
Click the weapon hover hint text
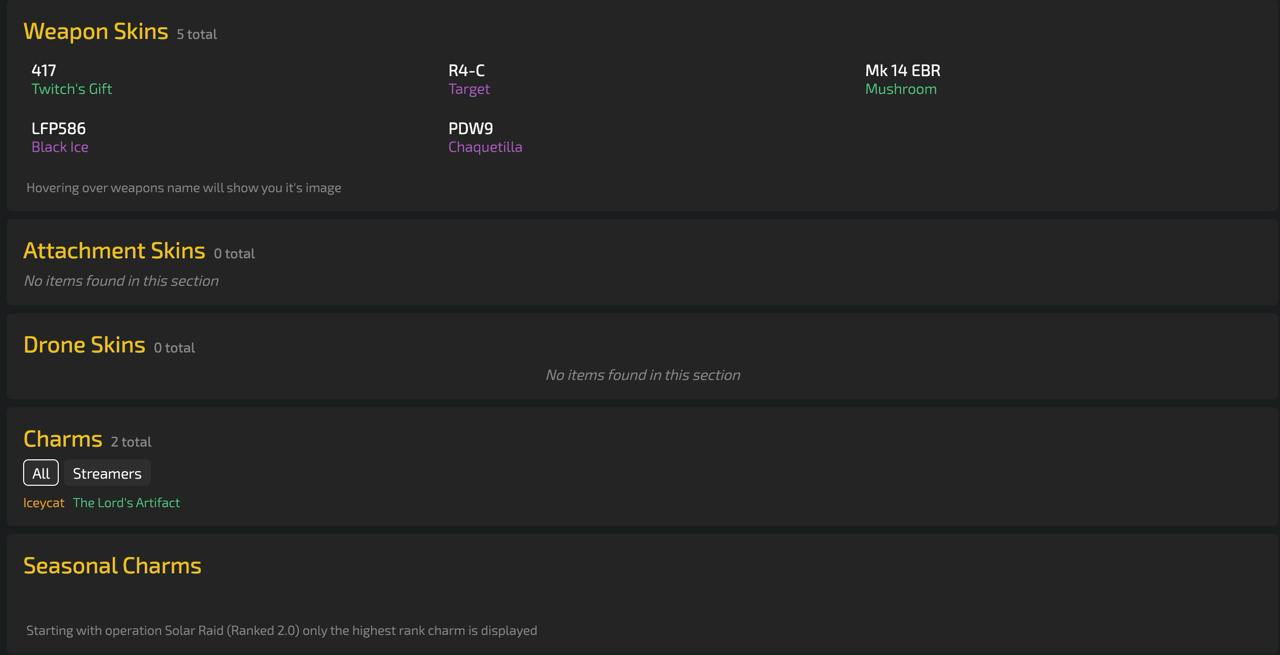tap(184, 187)
